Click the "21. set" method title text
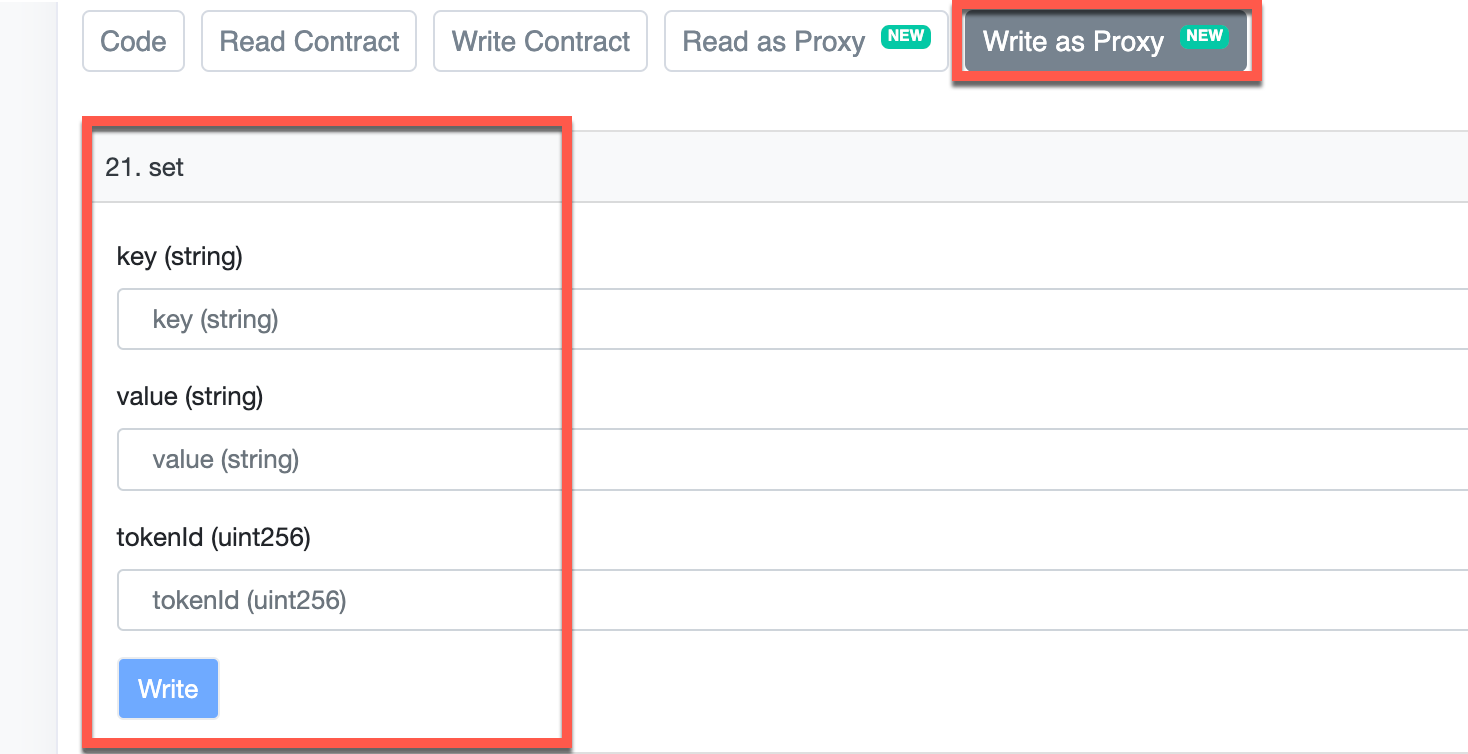Screen dimensions: 1468x754 [x=145, y=167]
